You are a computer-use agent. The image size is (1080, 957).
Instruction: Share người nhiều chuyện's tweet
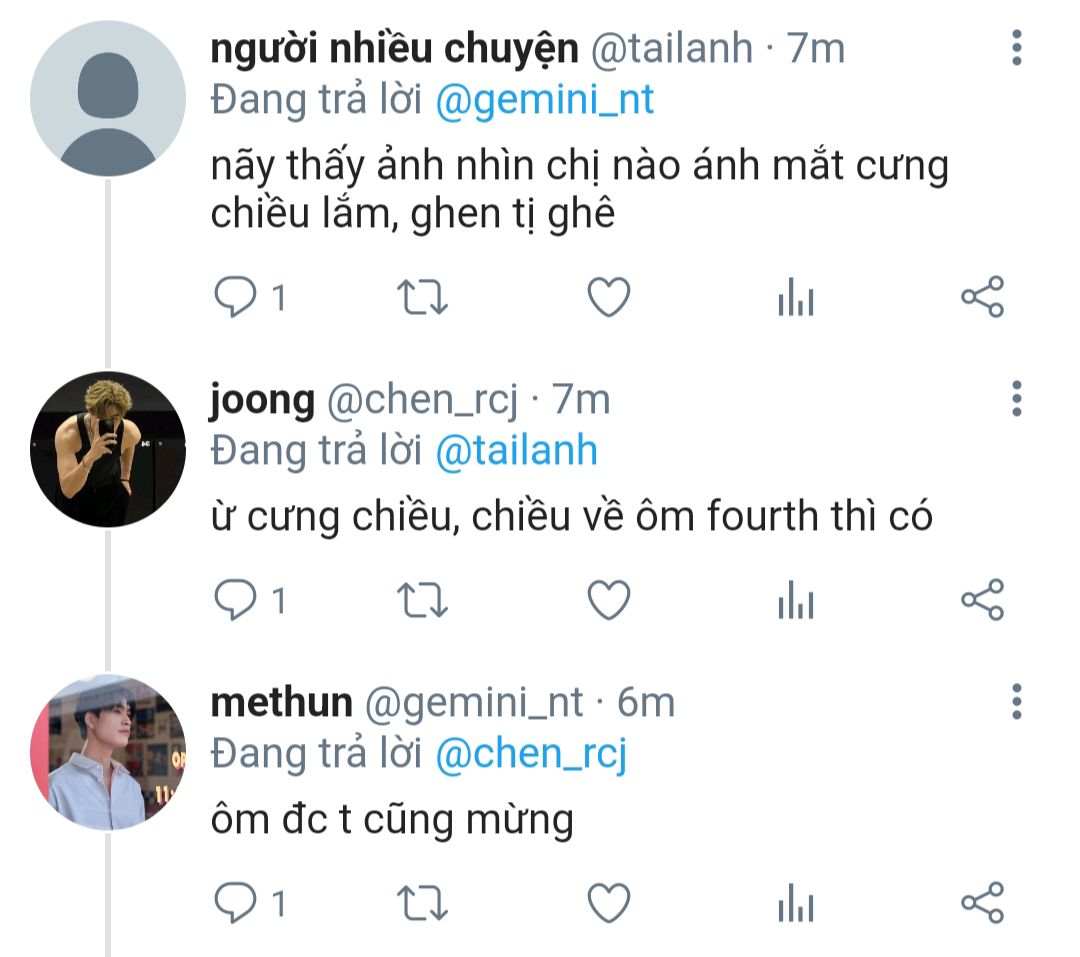click(x=983, y=297)
